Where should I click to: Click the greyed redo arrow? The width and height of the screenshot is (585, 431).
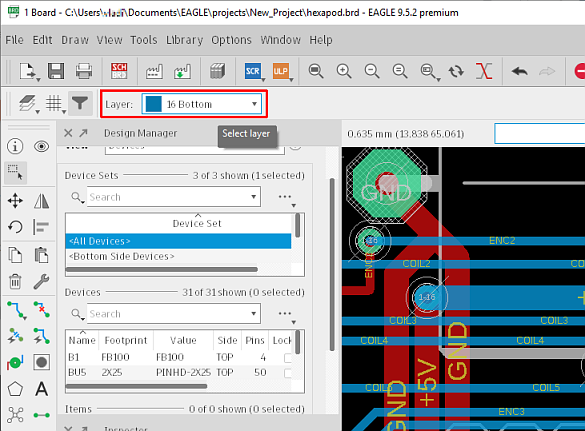pos(547,71)
